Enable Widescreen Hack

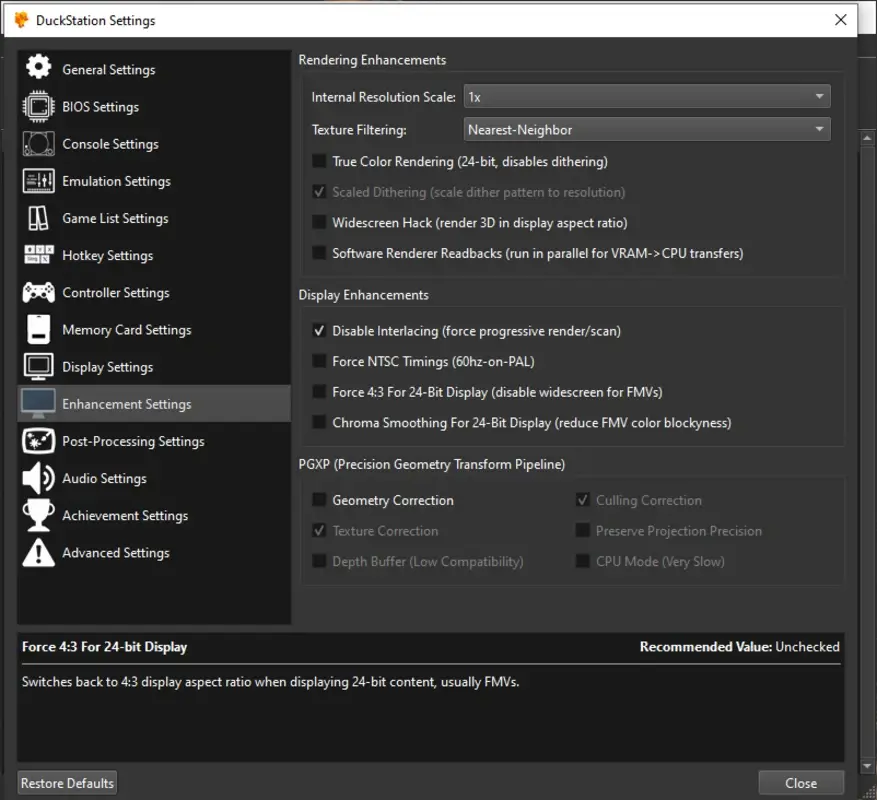coord(321,222)
